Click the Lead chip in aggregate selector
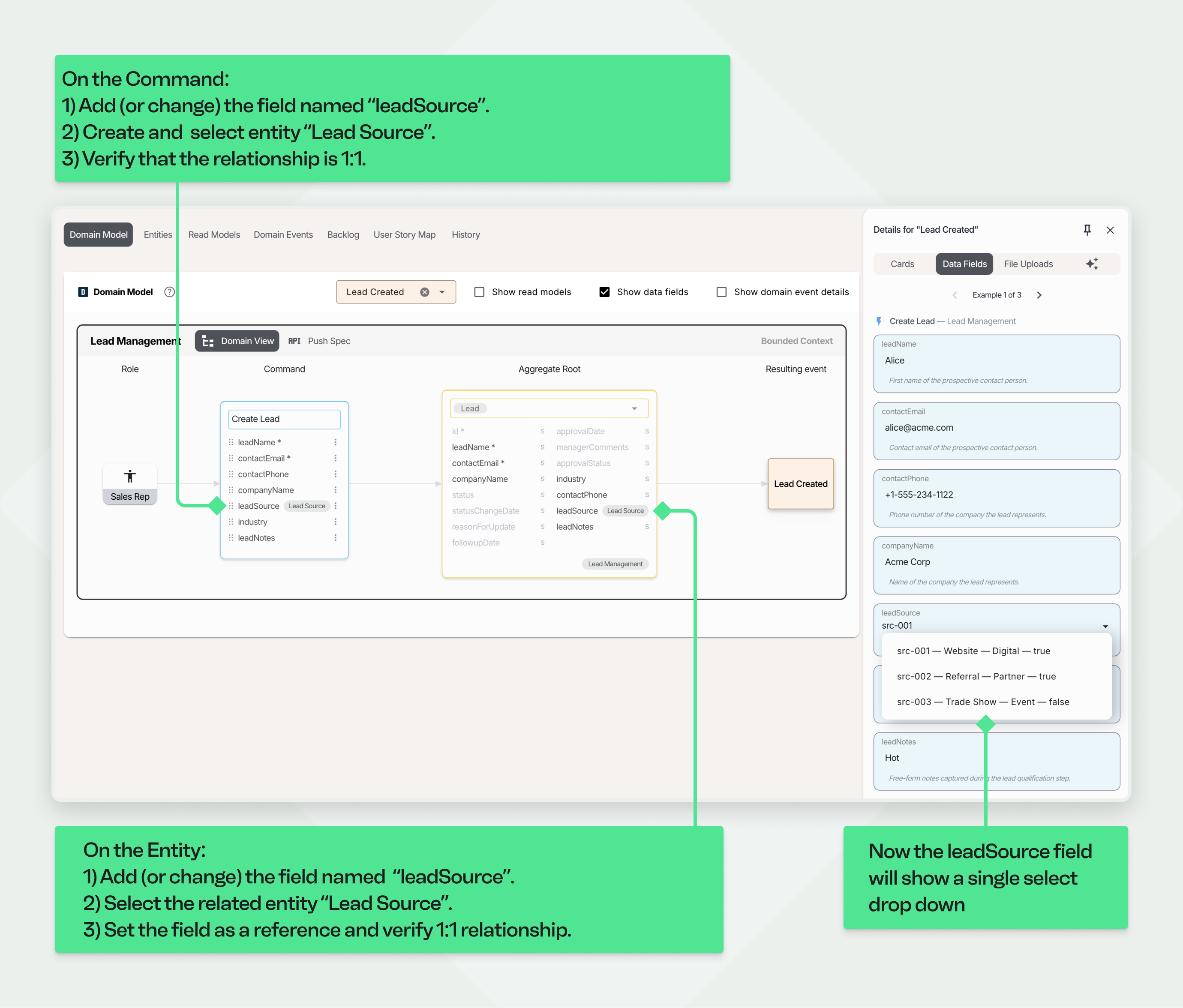1183x1008 pixels. coord(470,409)
